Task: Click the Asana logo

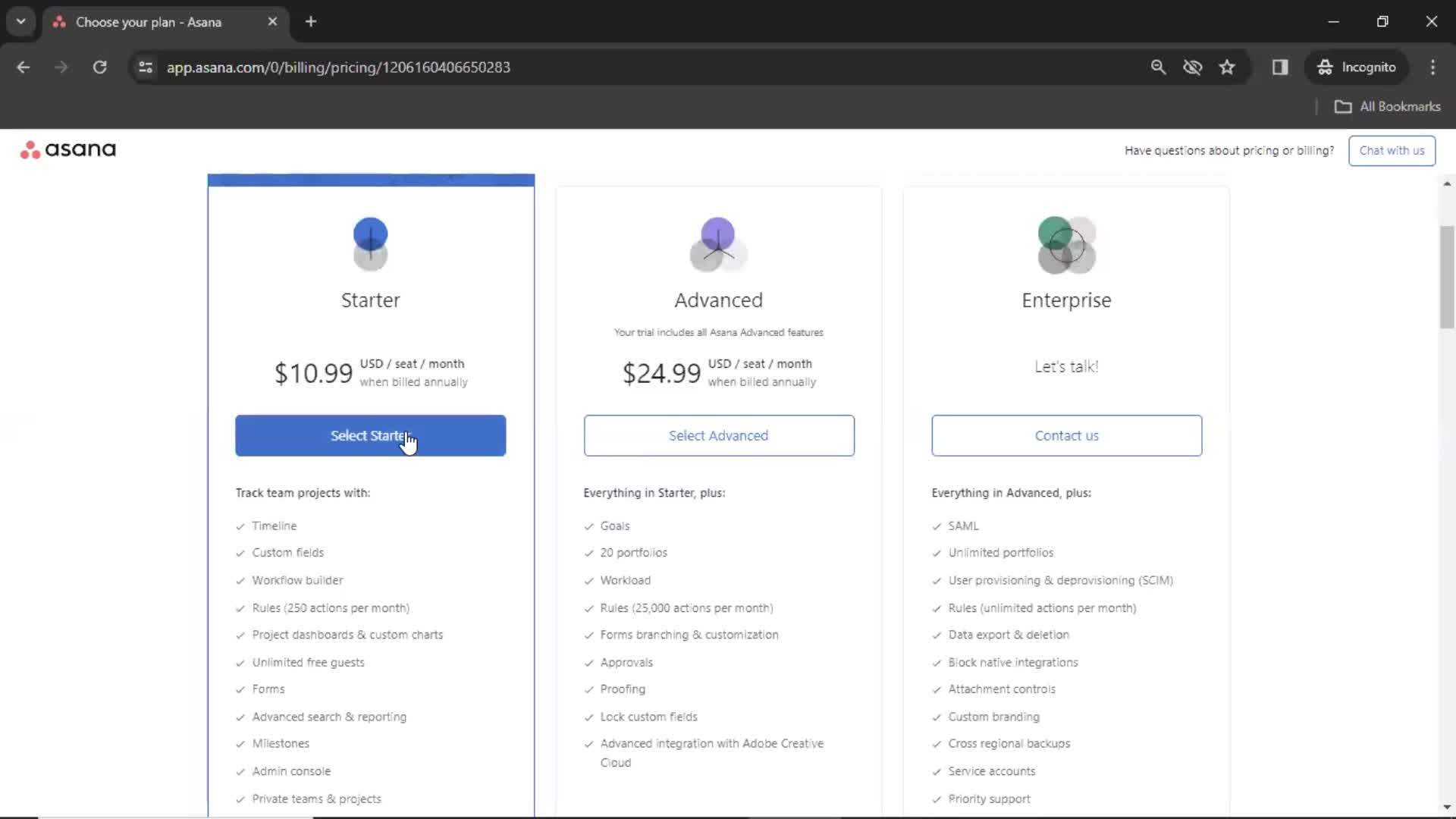Action: 68,149
